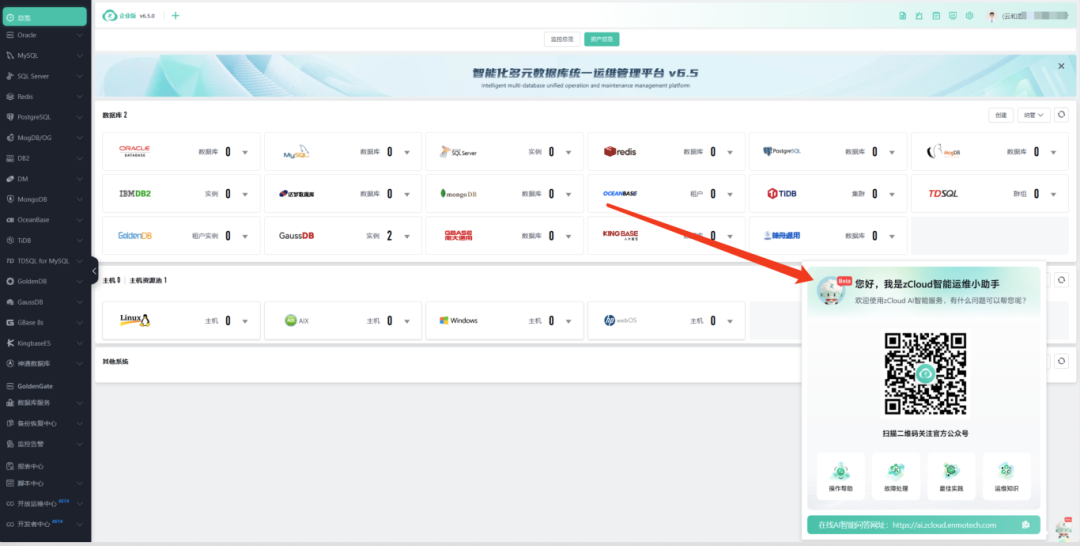Open the 数据库服务 sidebar menu
The width and height of the screenshot is (1080, 546).
[x=45, y=403]
